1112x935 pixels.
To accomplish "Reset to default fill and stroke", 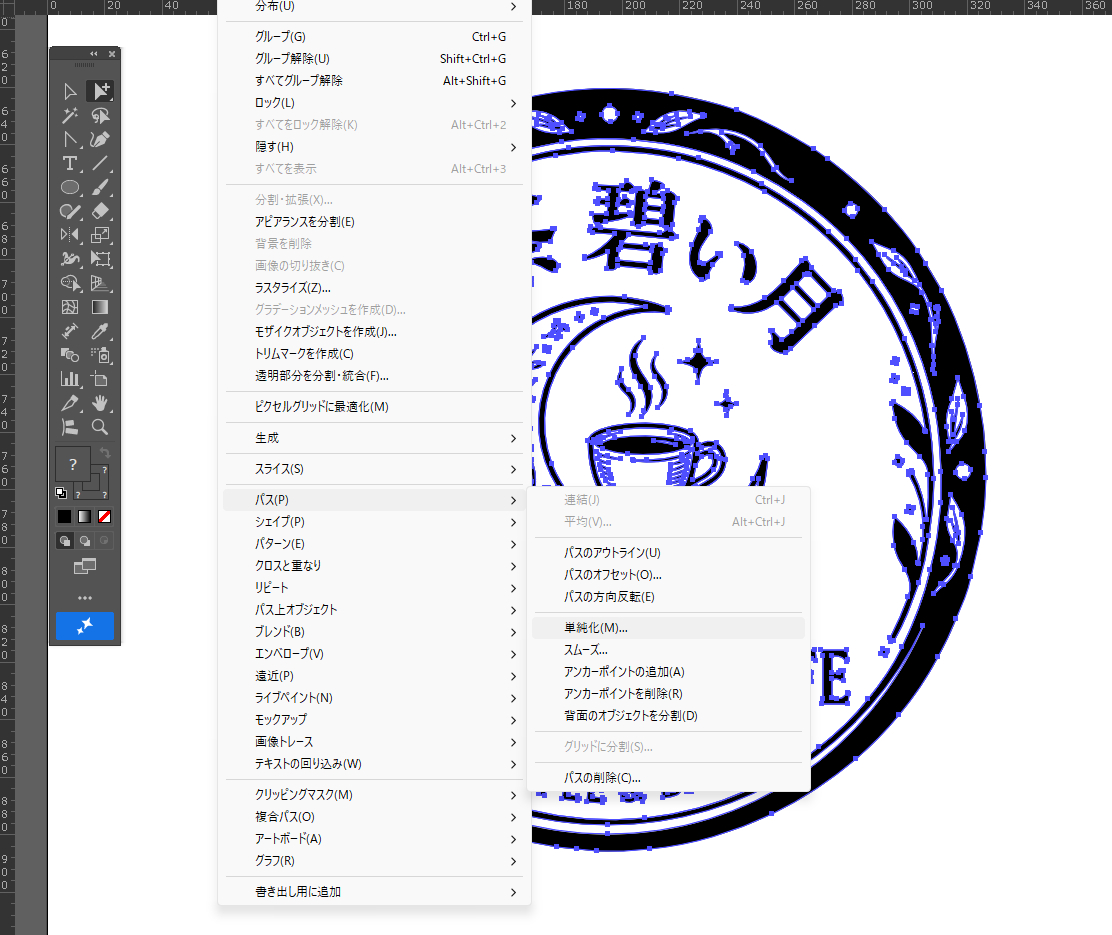I will click(61, 493).
